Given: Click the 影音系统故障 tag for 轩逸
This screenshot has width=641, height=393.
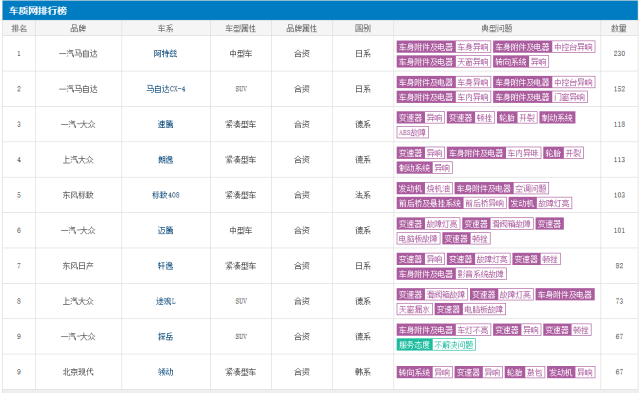Looking at the screenshot, I should click(x=452, y=274).
